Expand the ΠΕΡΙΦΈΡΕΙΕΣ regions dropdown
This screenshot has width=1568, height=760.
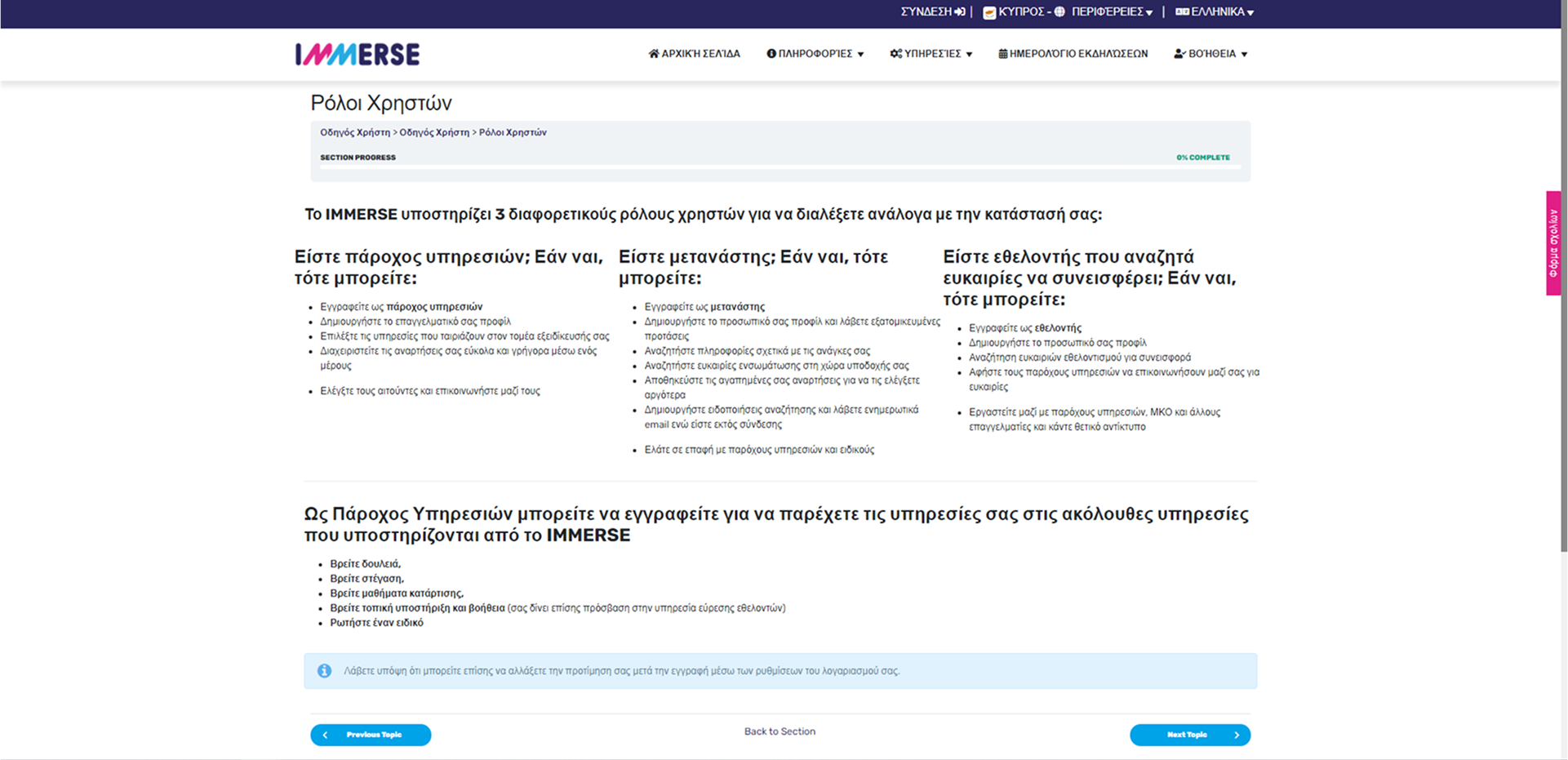pos(1149,12)
